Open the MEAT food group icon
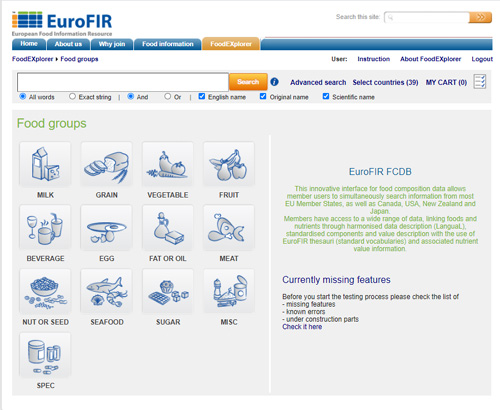The width and height of the screenshot is (500, 410). (229, 228)
